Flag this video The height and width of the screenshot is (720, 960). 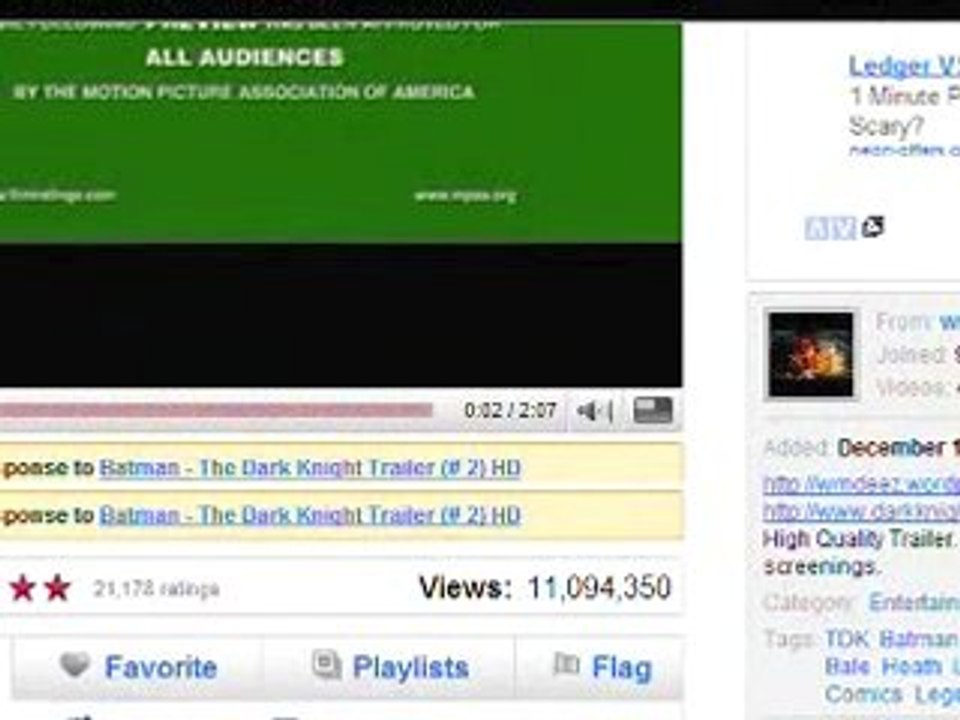click(621, 667)
